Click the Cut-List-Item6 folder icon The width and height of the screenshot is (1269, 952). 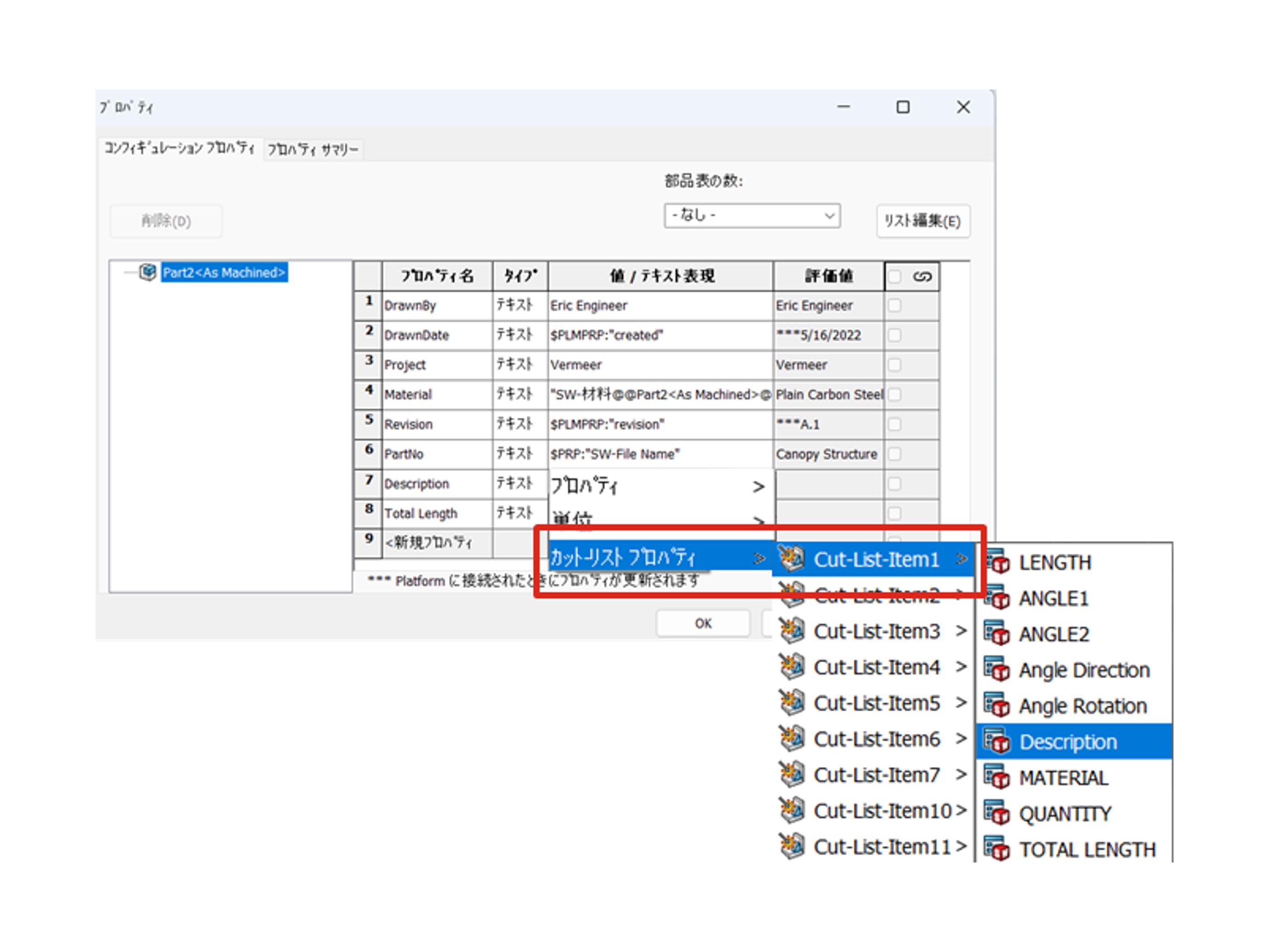click(x=792, y=738)
